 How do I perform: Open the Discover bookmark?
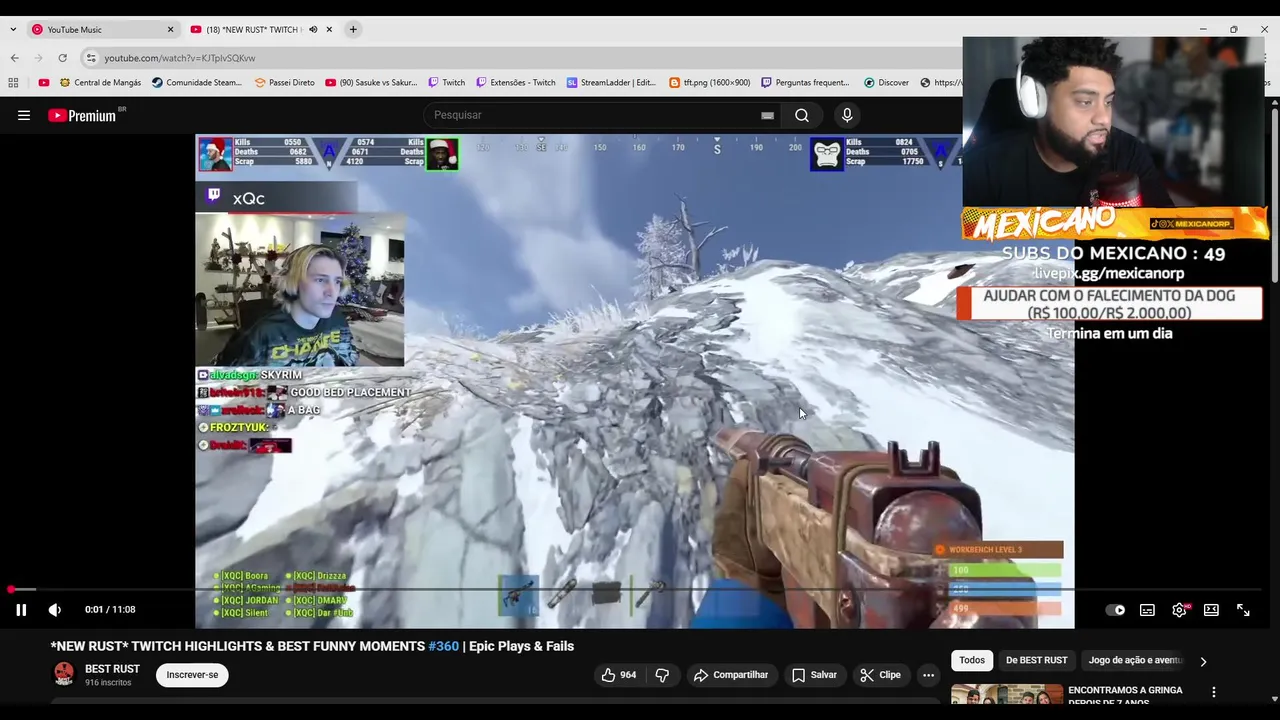click(x=886, y=83)
